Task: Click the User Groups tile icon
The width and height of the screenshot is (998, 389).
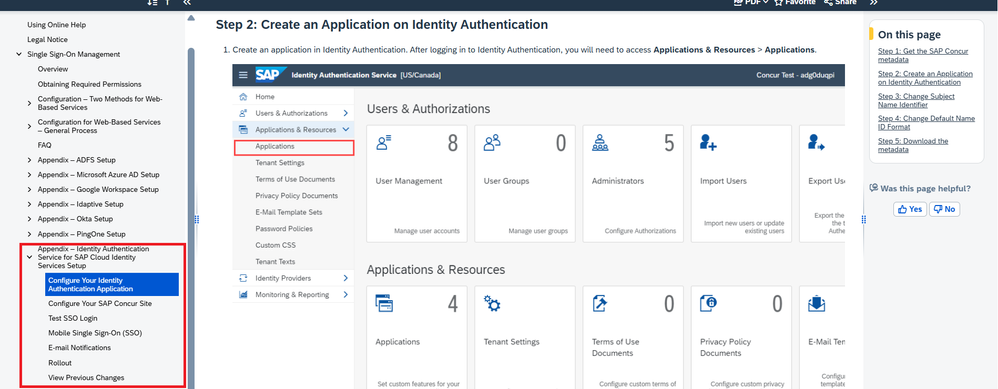Action: pos(492,143)
